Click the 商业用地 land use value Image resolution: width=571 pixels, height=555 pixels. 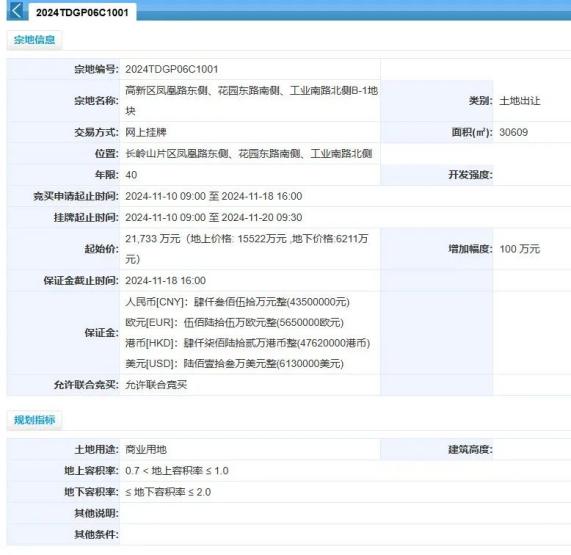[146, 449]
